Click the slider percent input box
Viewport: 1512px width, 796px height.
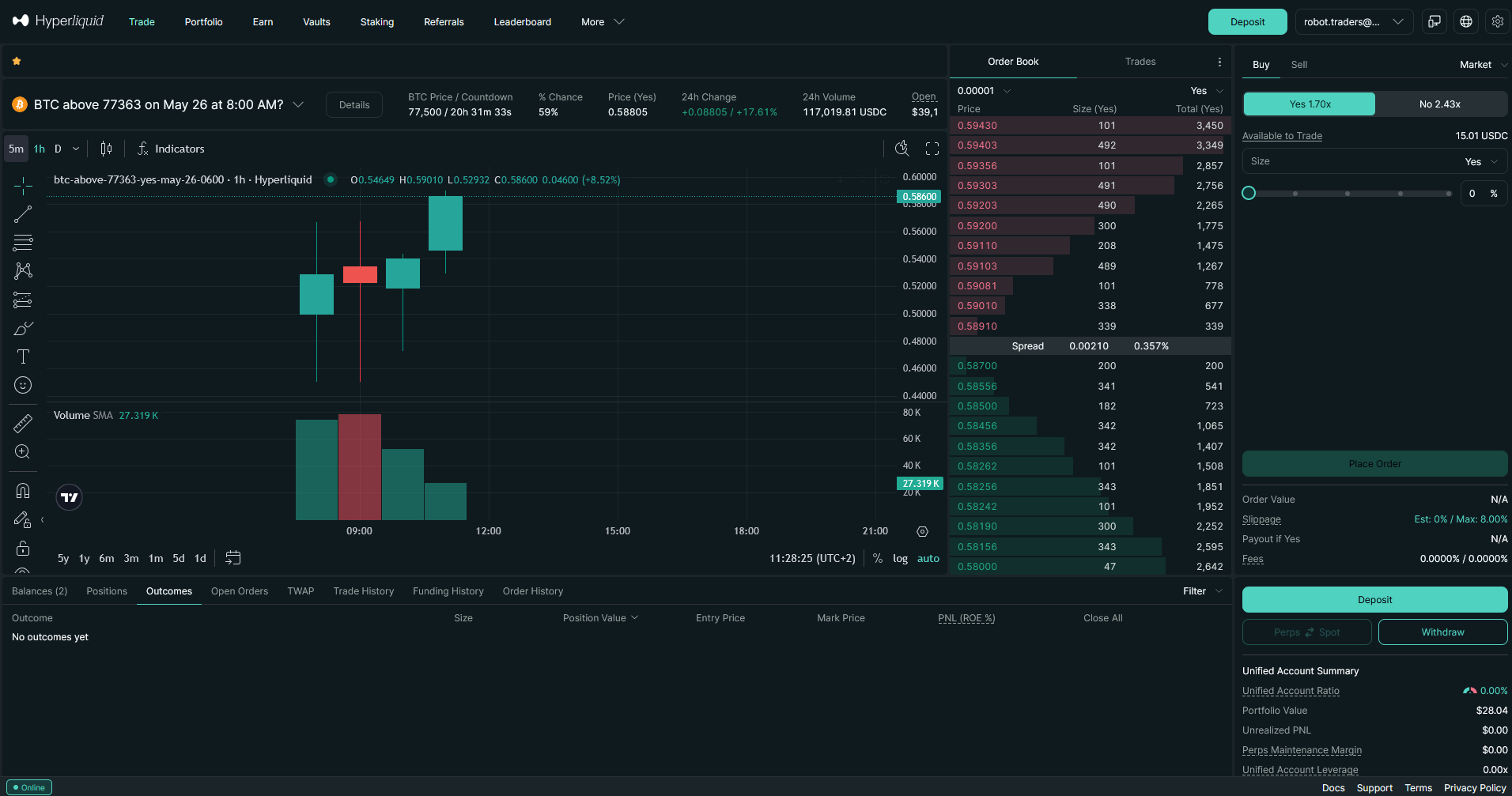tap(1483, 193)
